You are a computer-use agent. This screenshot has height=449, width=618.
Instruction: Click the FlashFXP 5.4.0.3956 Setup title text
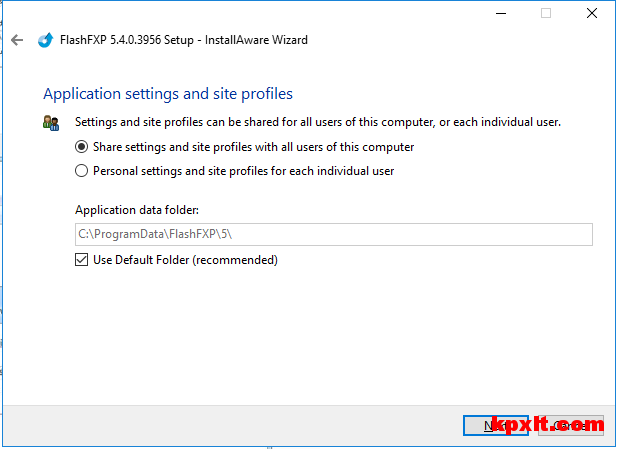pyautogui.click(x=185, y=40)
